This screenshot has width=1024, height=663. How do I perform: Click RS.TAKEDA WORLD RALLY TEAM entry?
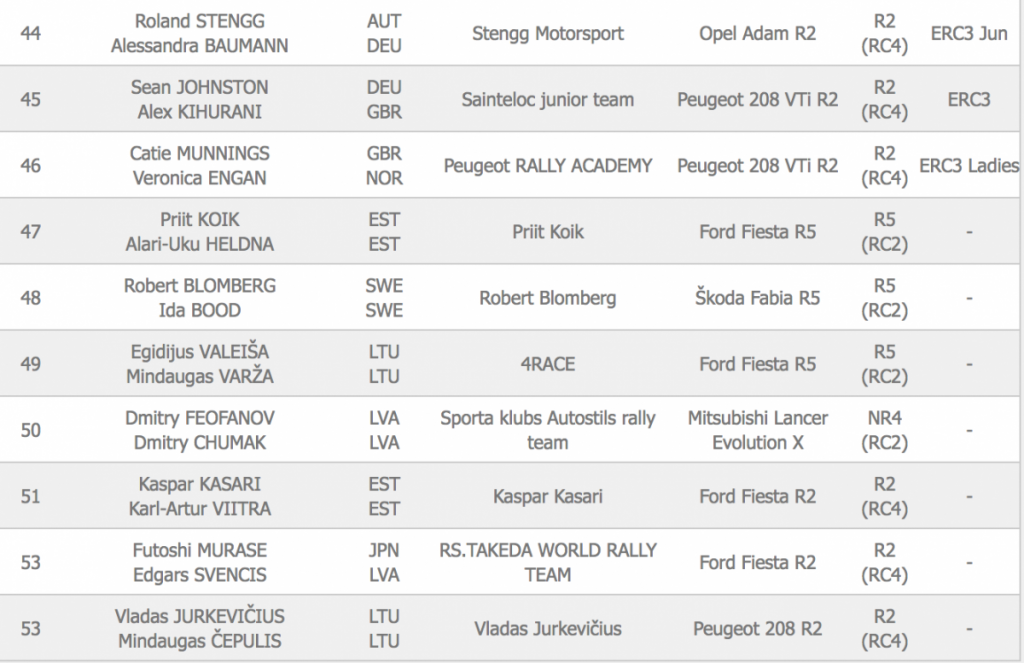point(547,562)
